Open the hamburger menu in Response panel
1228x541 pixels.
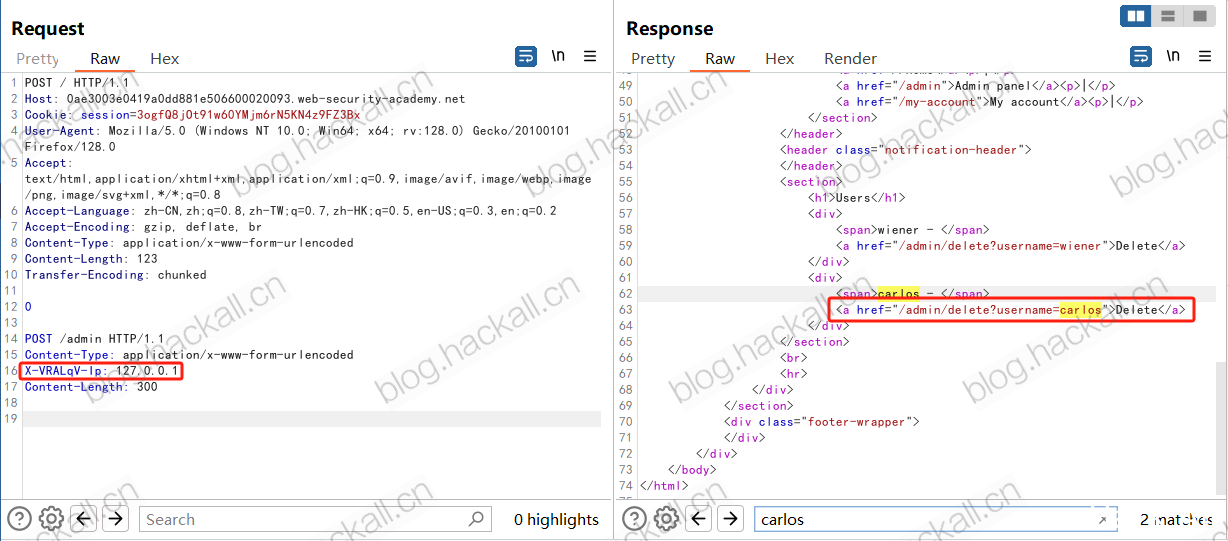click(x=1205, y=56)
